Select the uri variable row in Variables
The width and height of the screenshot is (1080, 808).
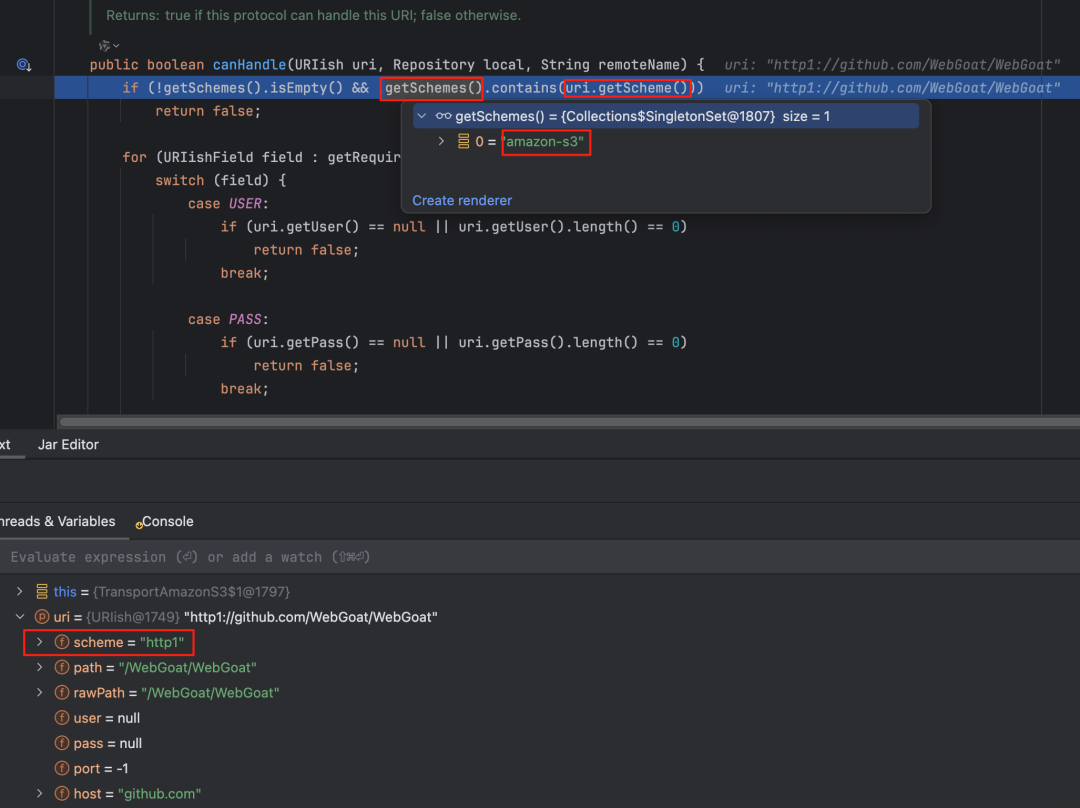tap(540, 617)
